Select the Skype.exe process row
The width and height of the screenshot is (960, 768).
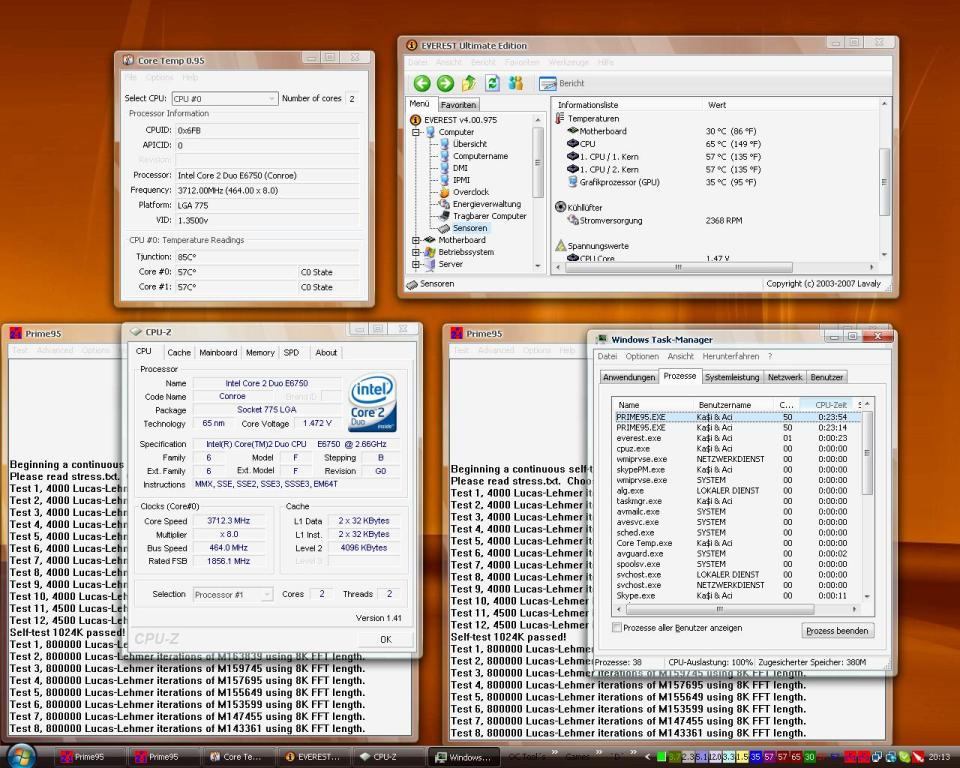737,595
